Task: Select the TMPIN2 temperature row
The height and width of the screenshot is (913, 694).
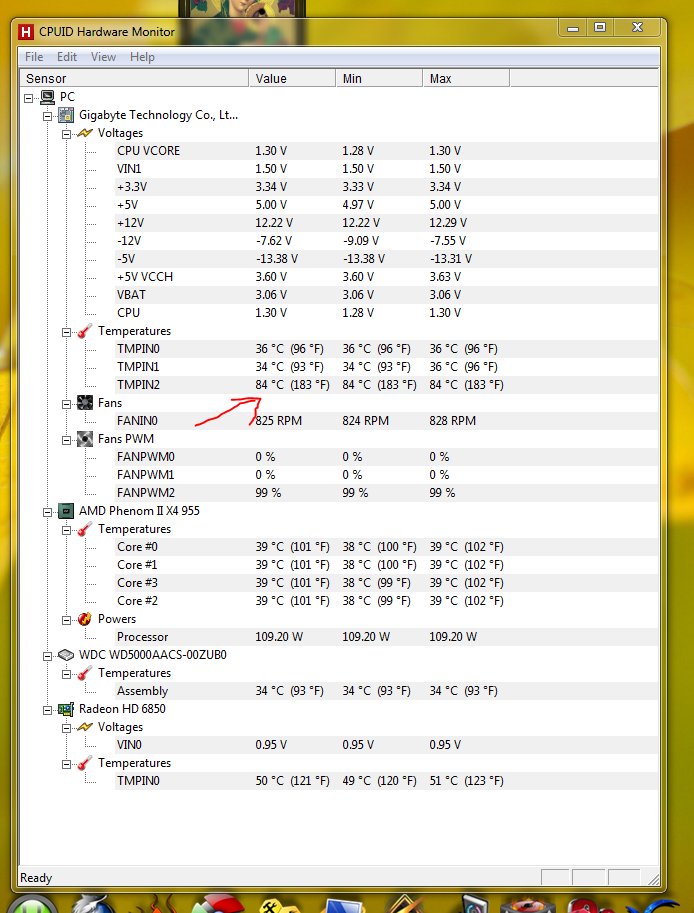Action: 387,385
